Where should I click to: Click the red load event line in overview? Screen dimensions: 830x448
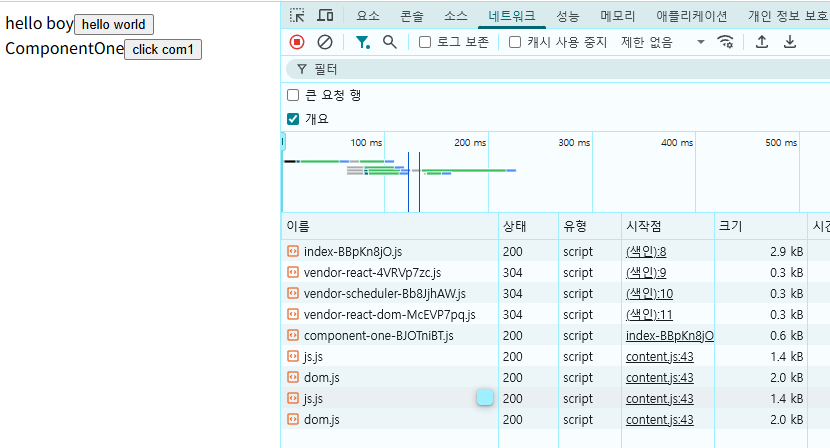[419, 182]
